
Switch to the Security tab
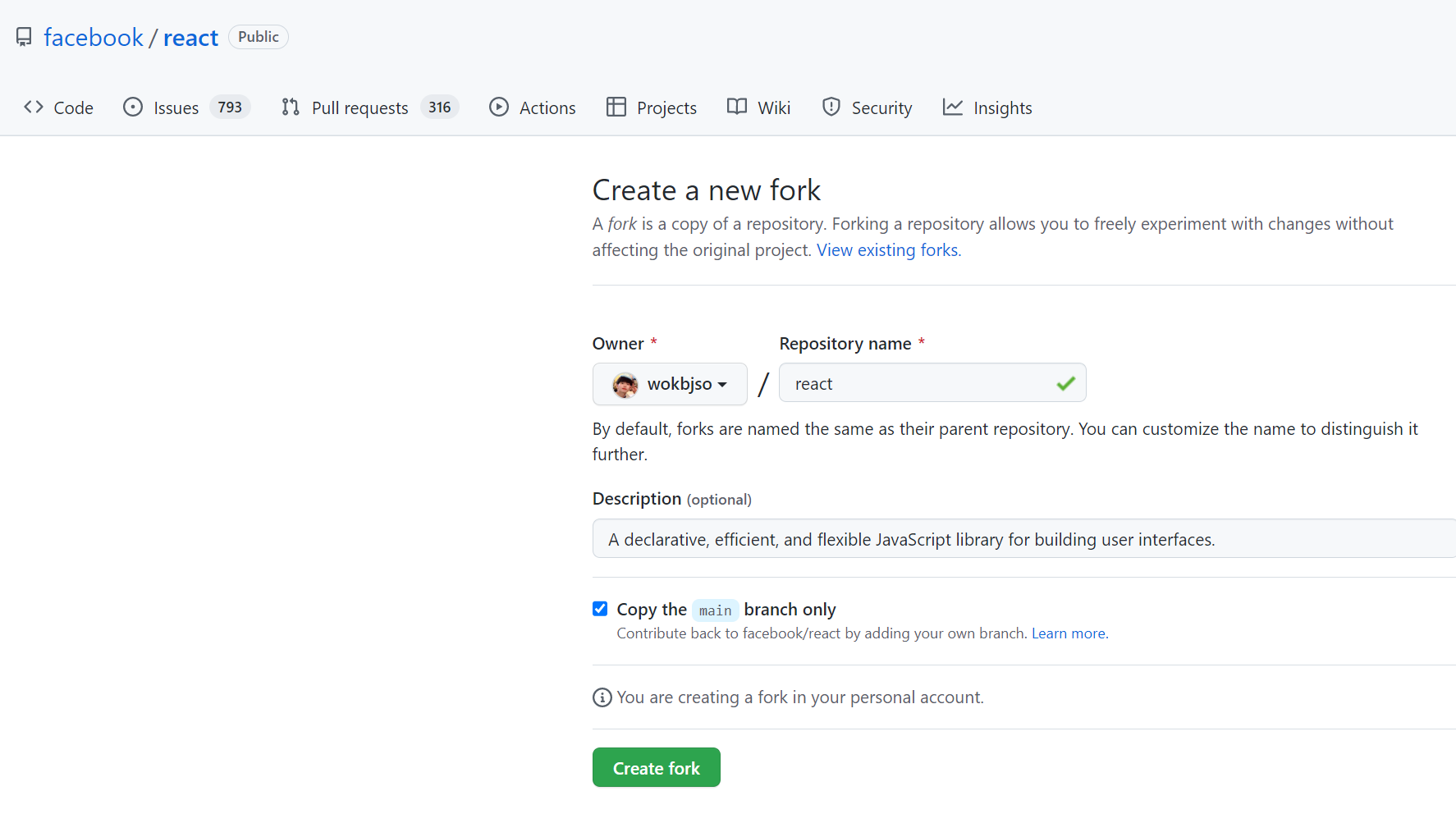(868, 107)
